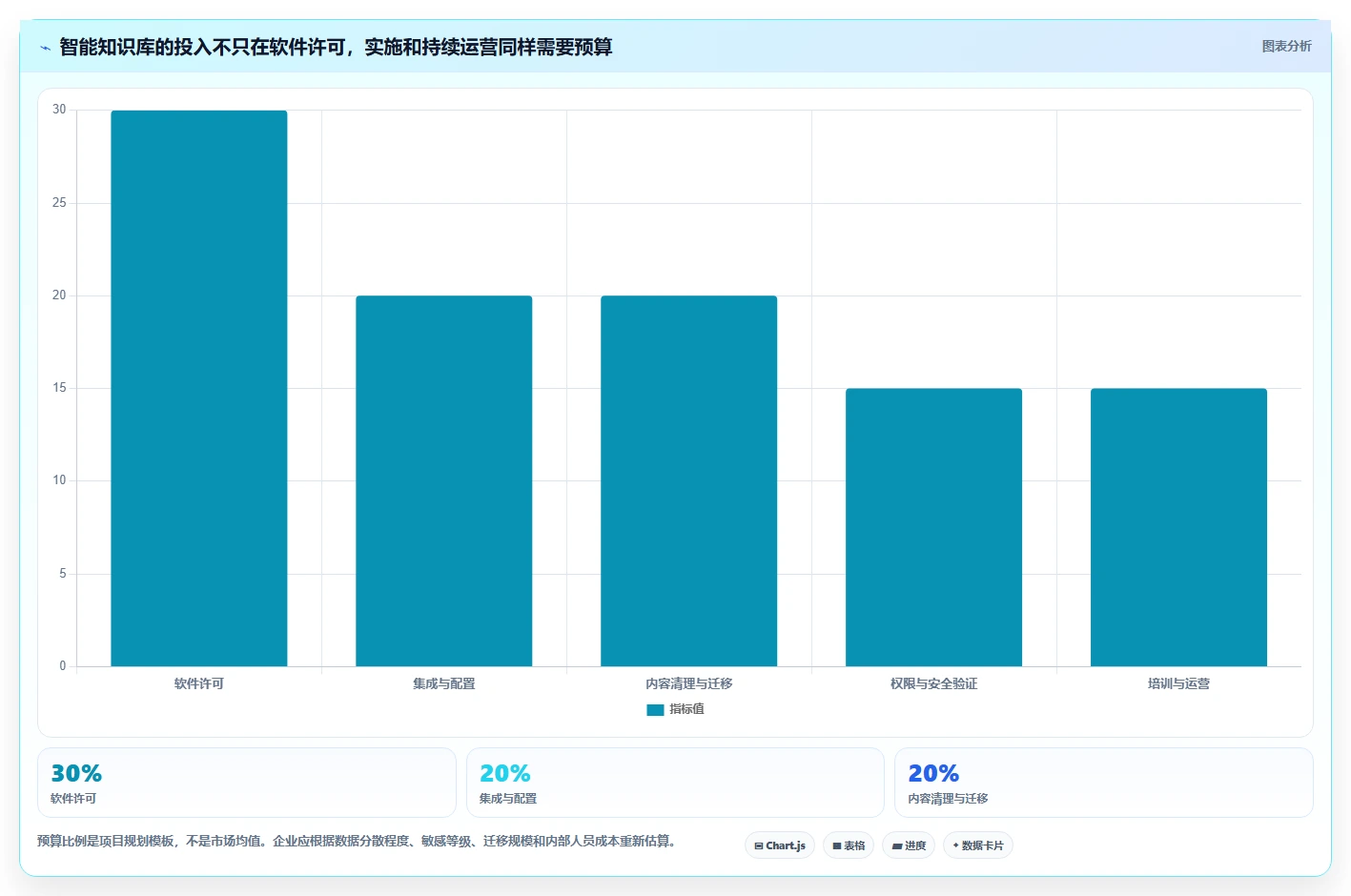
Task: Click the y-axis value 30
Action: pos(59,110)
